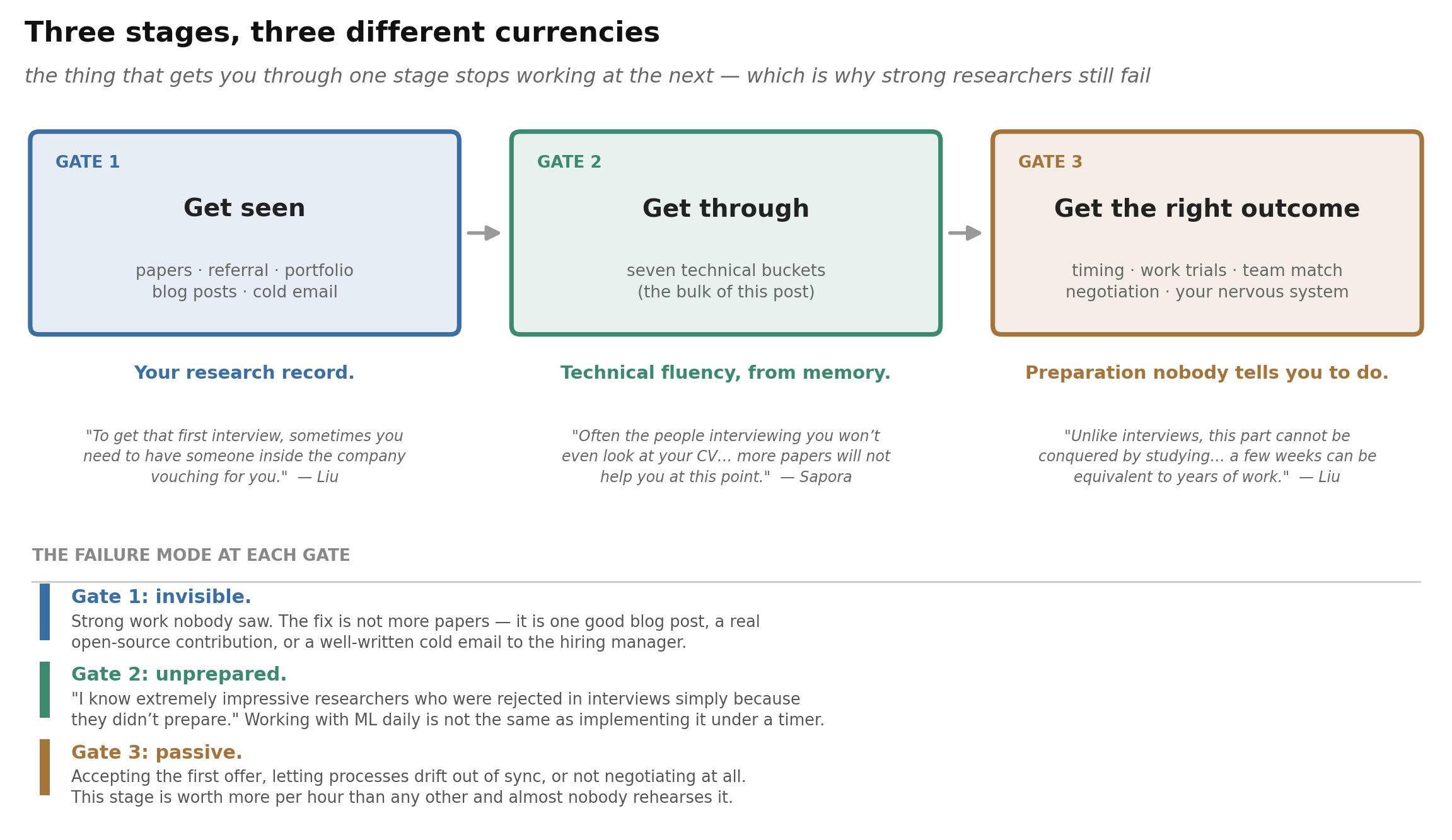Click the green bar beside Gate 2: unprepared
Screen dimensions: 1452x840
[45, 689]
